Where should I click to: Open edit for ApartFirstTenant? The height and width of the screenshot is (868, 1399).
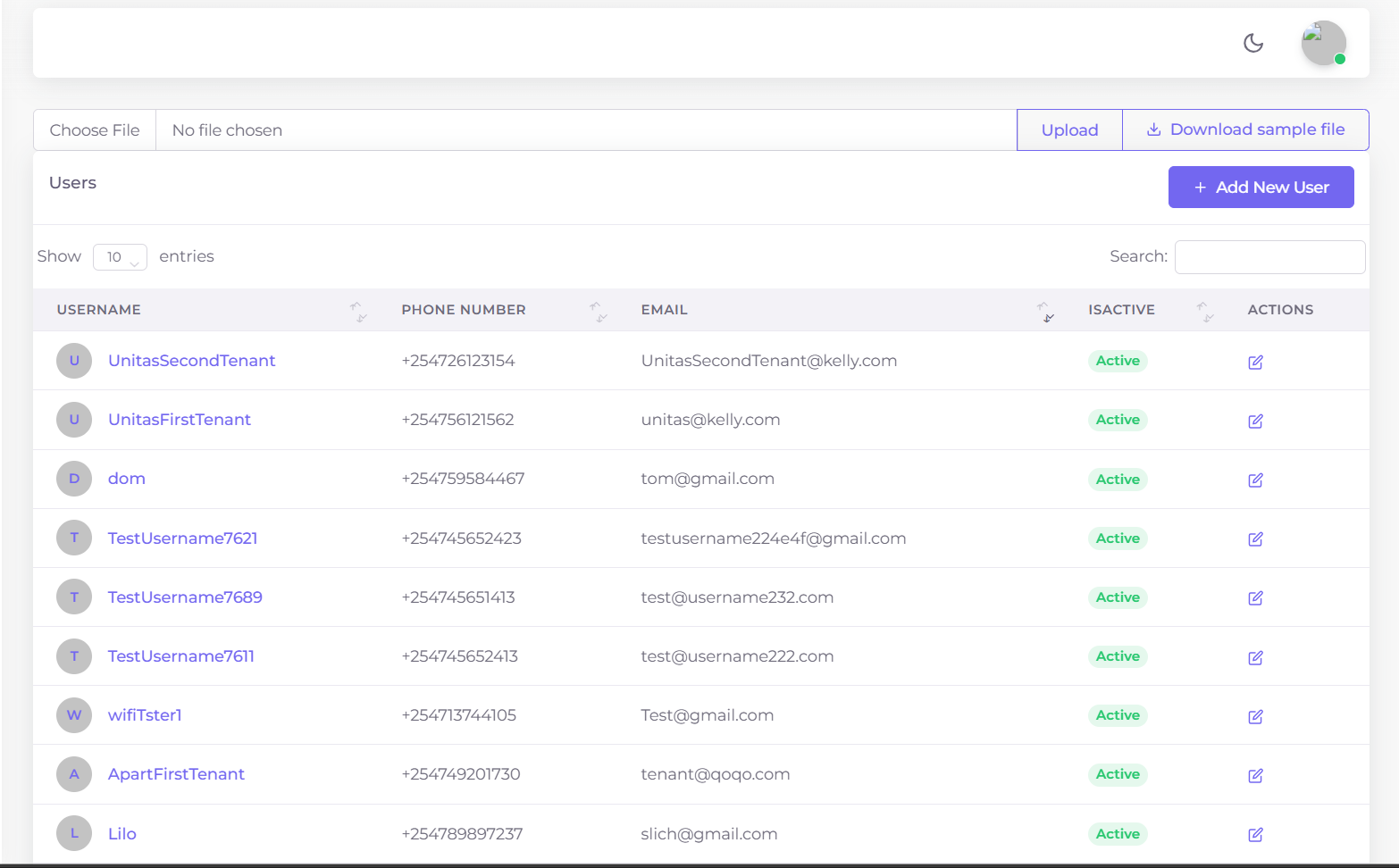click(1255, 775)
